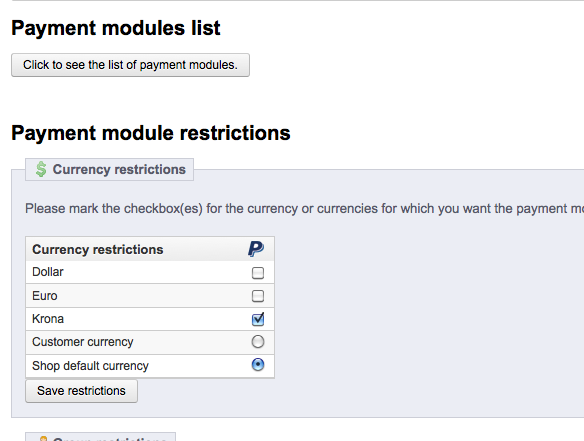584x441 pixels.
Task: Select the Shop default currency radio button
Action: (258, 365)
